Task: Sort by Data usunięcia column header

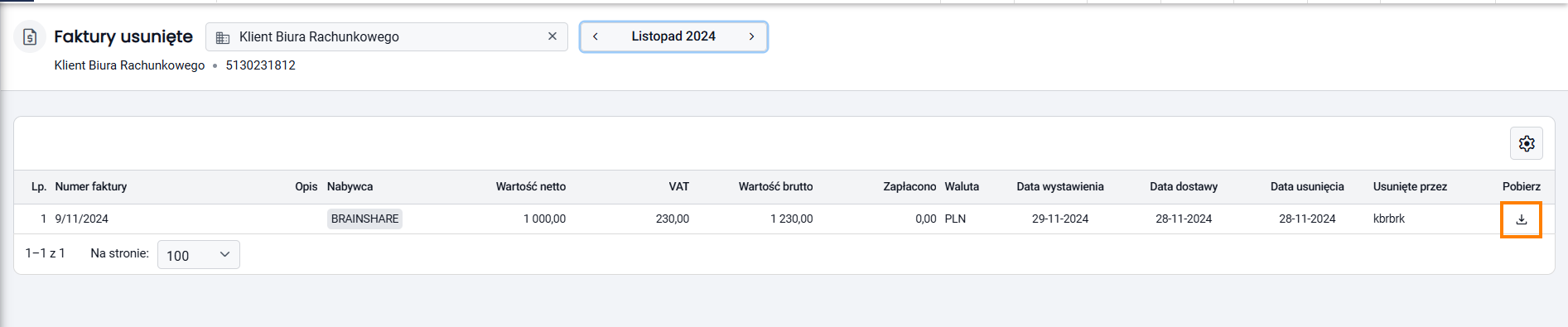Action: coord(1307,186)
